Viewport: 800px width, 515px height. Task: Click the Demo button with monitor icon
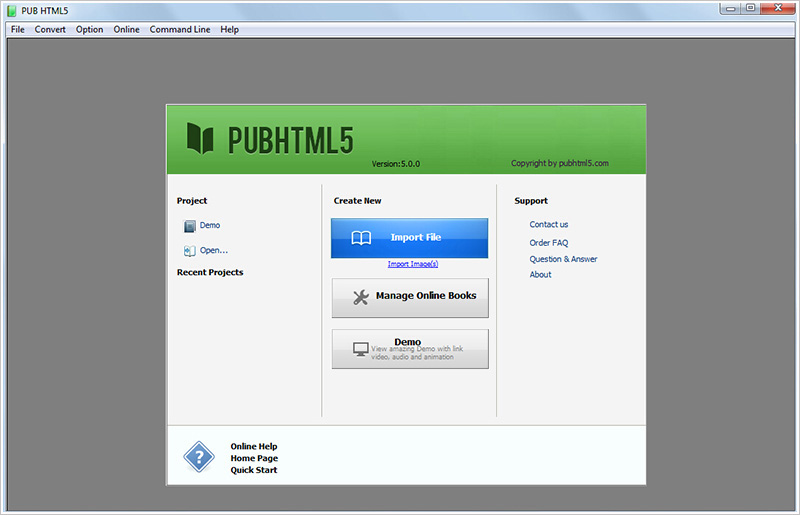click(x=410, y=349)
